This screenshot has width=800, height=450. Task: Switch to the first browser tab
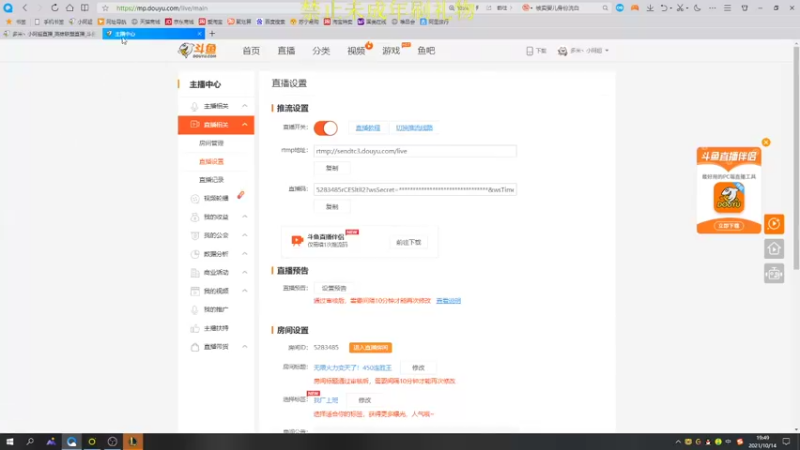tap(51, 34)
